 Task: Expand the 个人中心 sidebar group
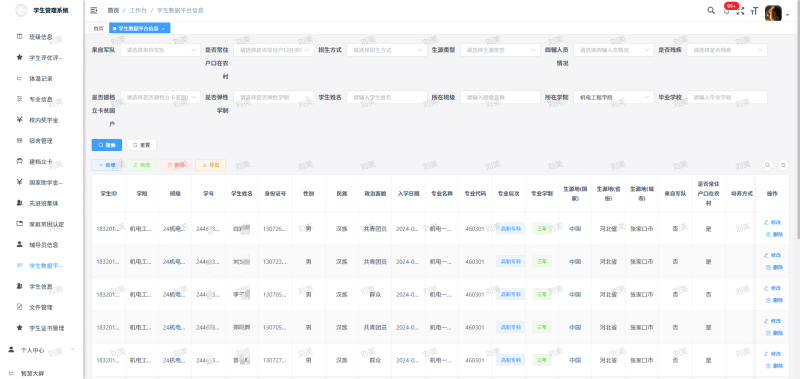pos(42,350)
